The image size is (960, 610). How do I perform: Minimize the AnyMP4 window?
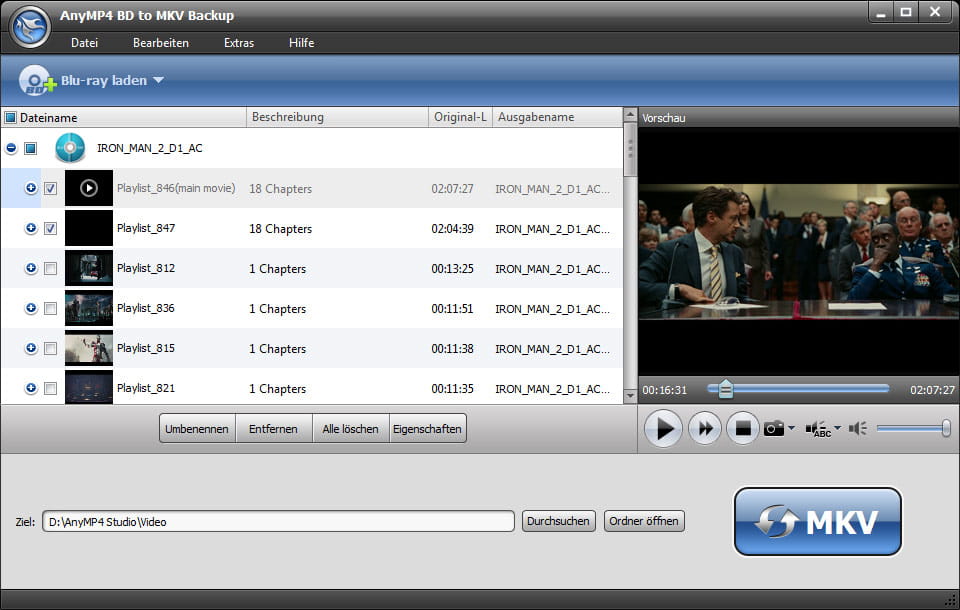[x=881, y=13]
